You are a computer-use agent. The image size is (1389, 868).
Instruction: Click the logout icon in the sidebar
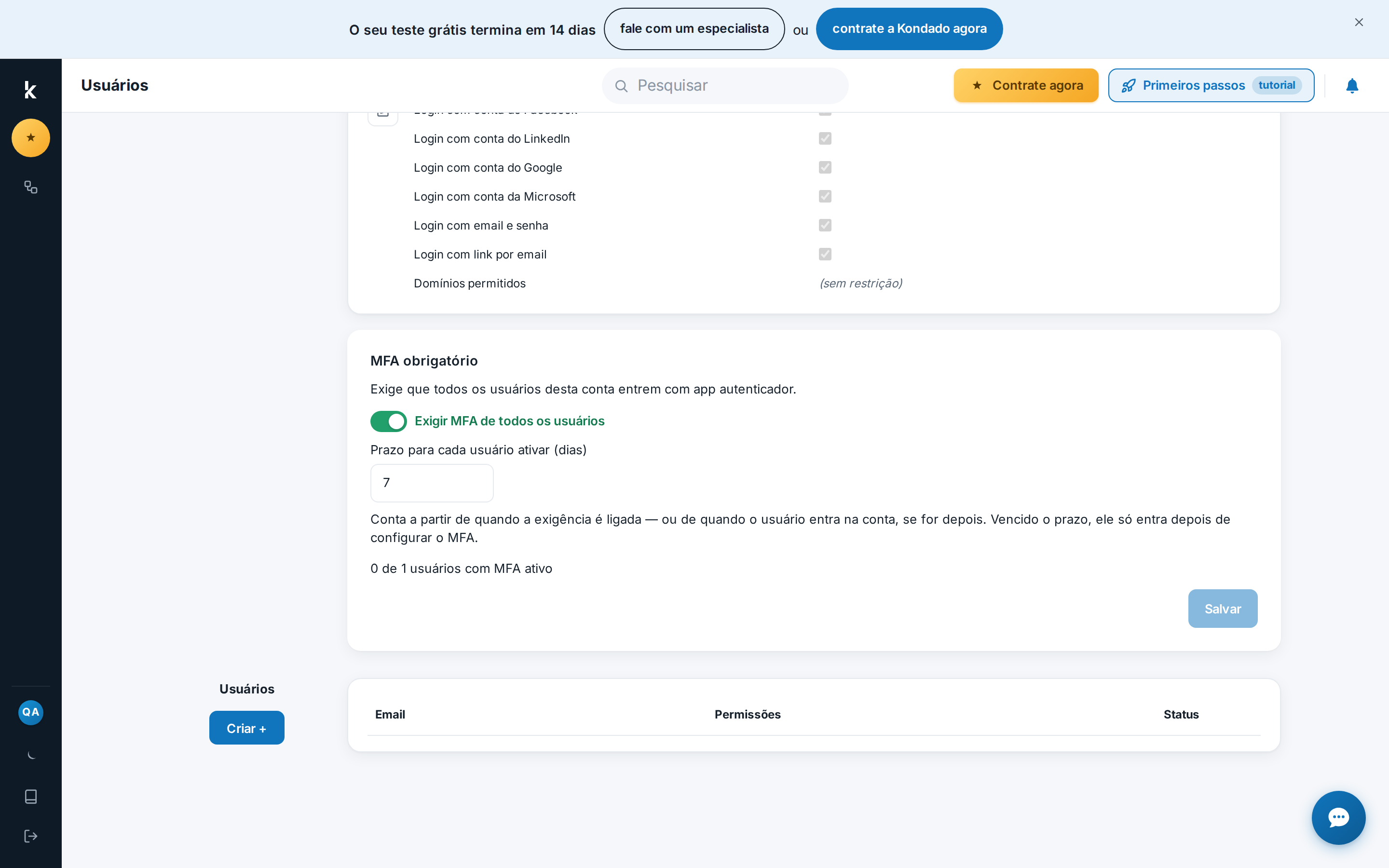tap(30, 836)
